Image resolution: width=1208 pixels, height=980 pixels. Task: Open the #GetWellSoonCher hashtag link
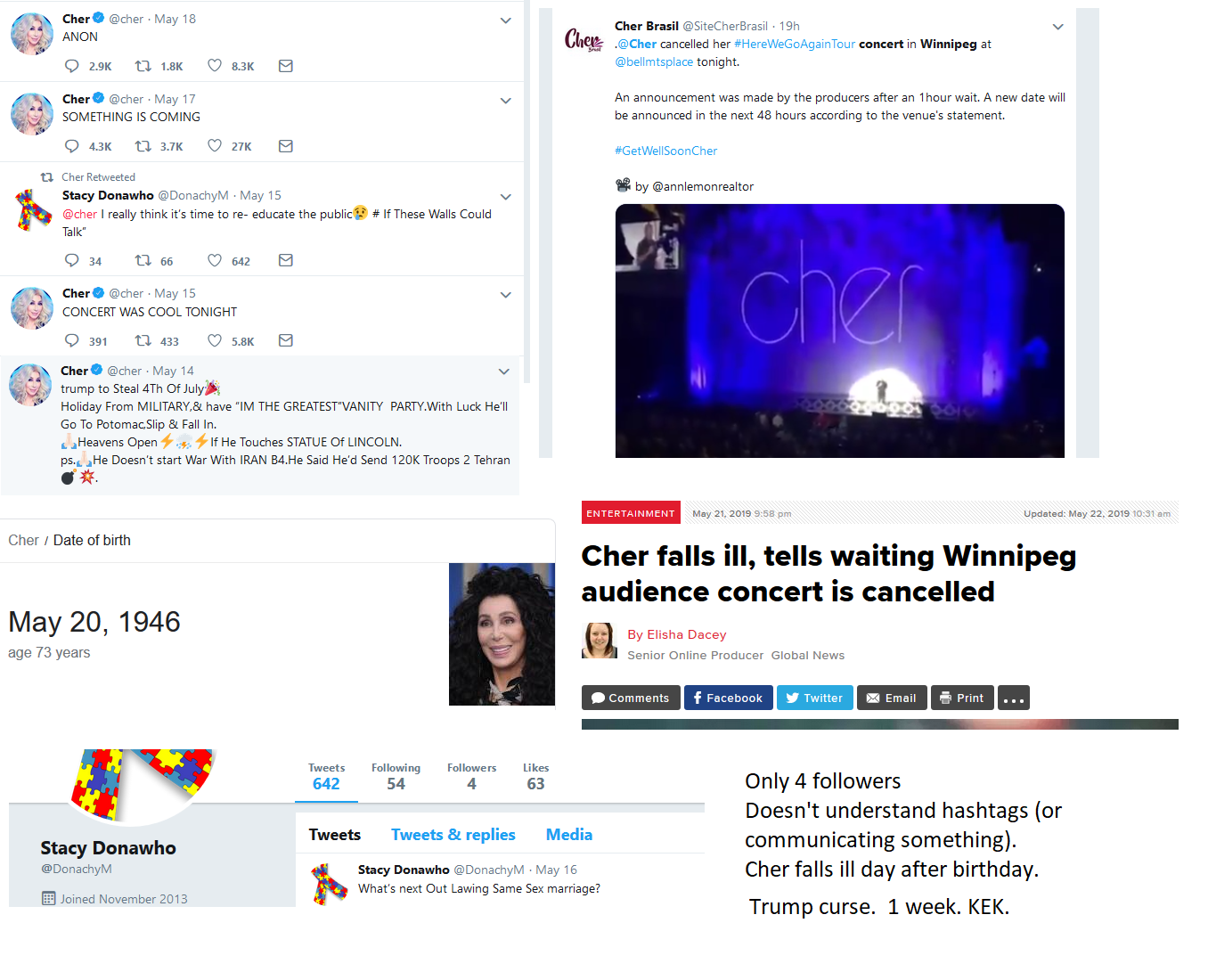coord(665,151)
